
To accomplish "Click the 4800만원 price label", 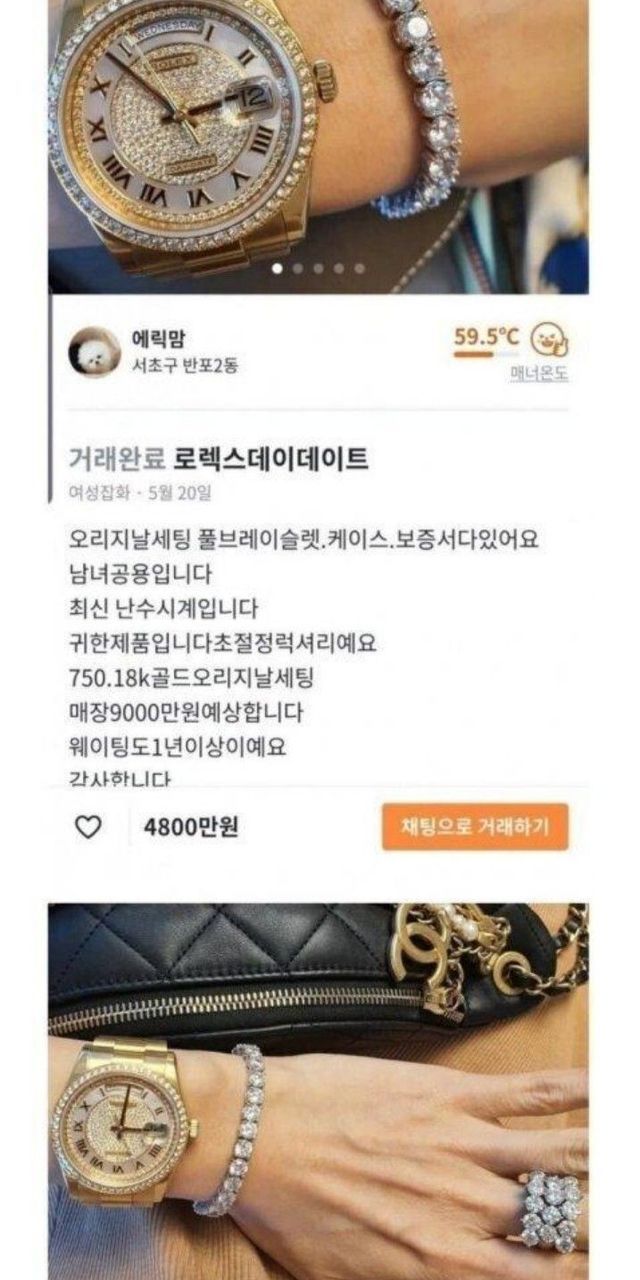I will [x=191, y=828].
